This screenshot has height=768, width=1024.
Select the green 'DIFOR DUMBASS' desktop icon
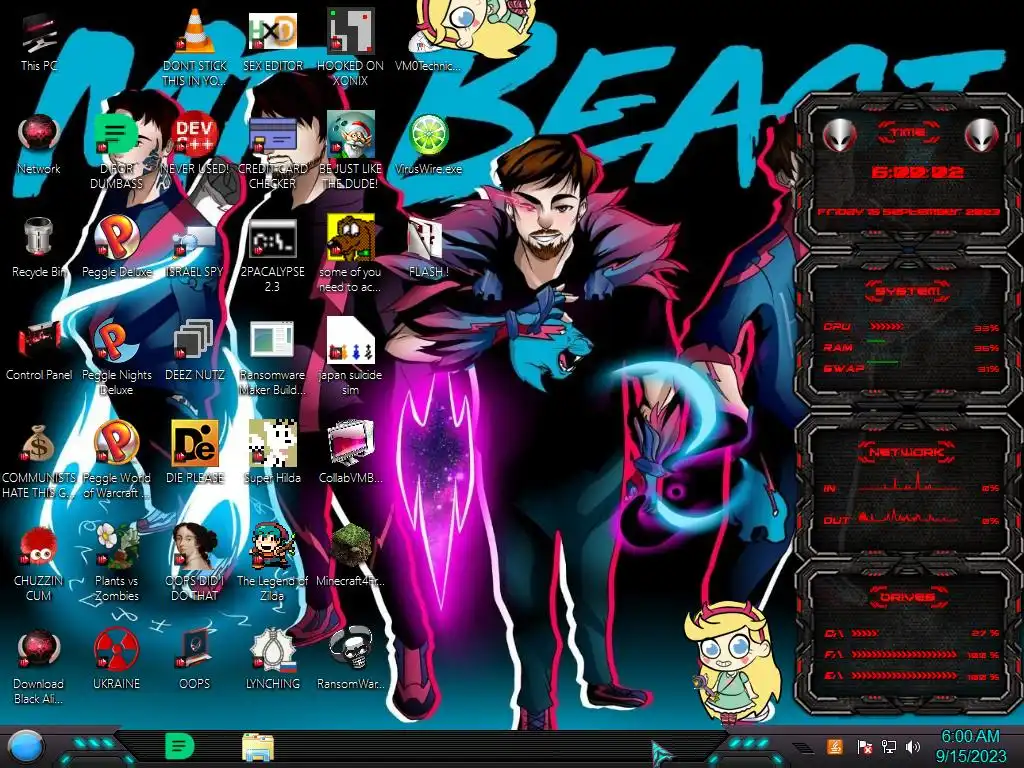click(x=116, y=152)
